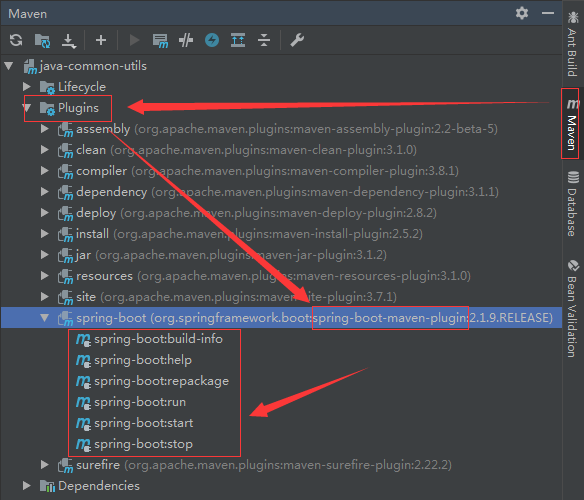Screen dimensions: 584x500
Task: Collapse all tree nodes
Action: coord(264,40)
